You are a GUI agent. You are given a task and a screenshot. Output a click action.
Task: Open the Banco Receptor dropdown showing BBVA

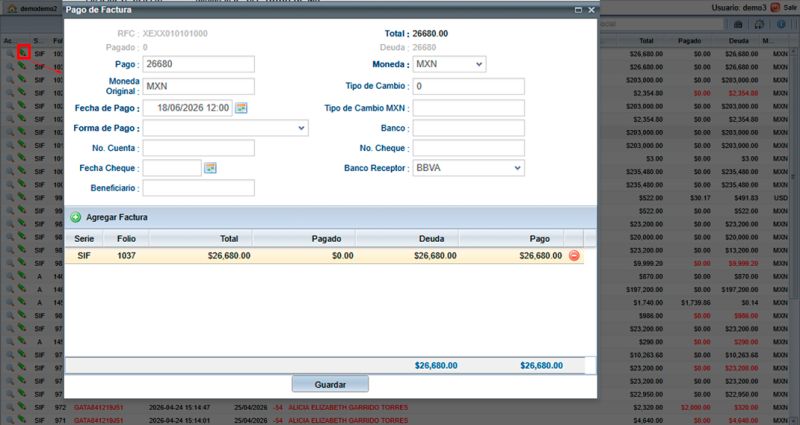click(x=468, y=168)
